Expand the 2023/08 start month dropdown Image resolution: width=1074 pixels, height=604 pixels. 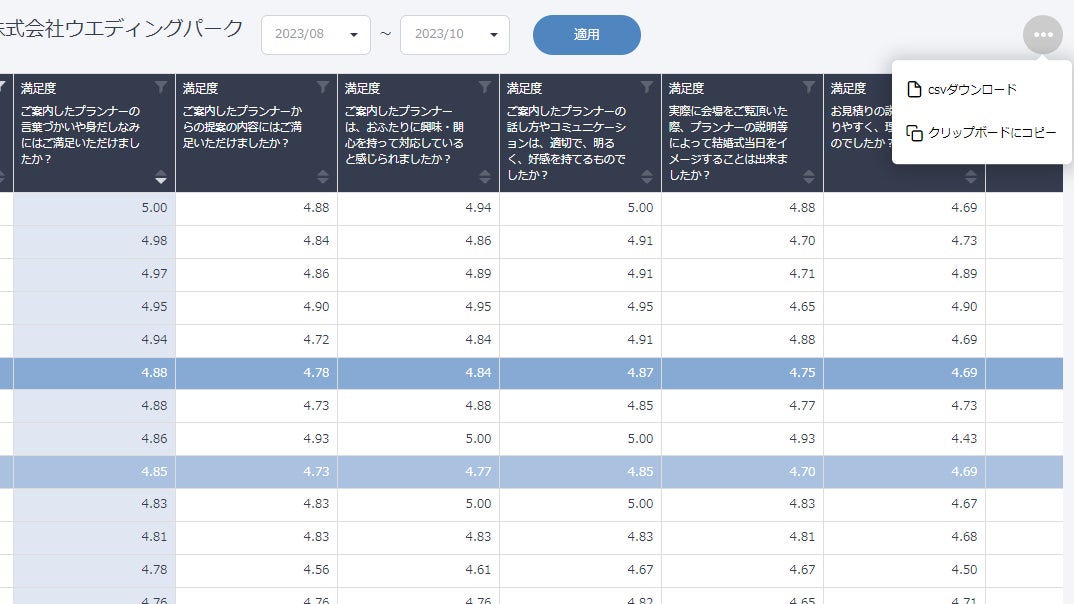(315, 35)
